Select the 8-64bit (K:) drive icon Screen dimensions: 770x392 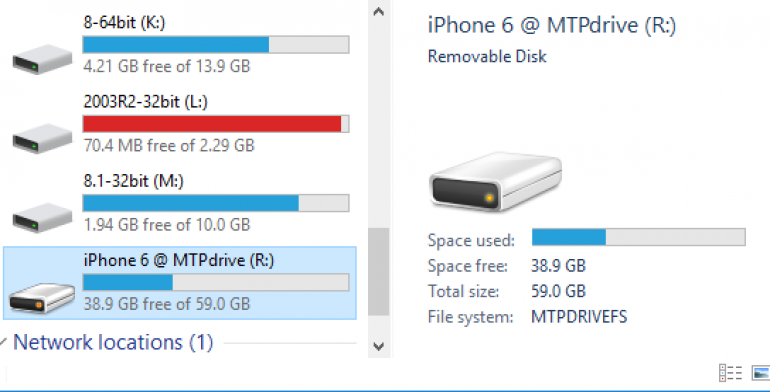[42, 59]
